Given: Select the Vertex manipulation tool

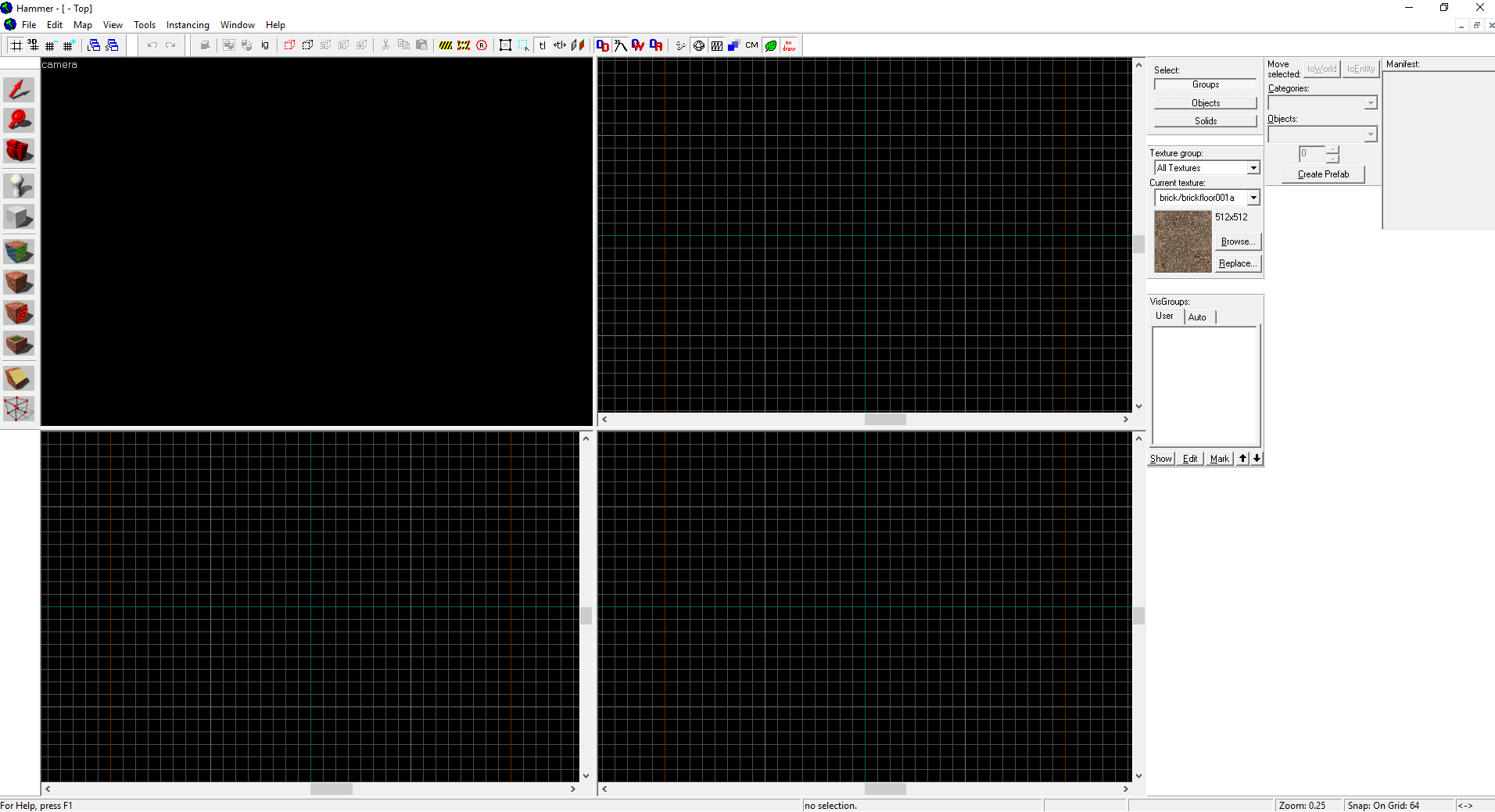Looking at the screenshot, I should tap(19, 409).
